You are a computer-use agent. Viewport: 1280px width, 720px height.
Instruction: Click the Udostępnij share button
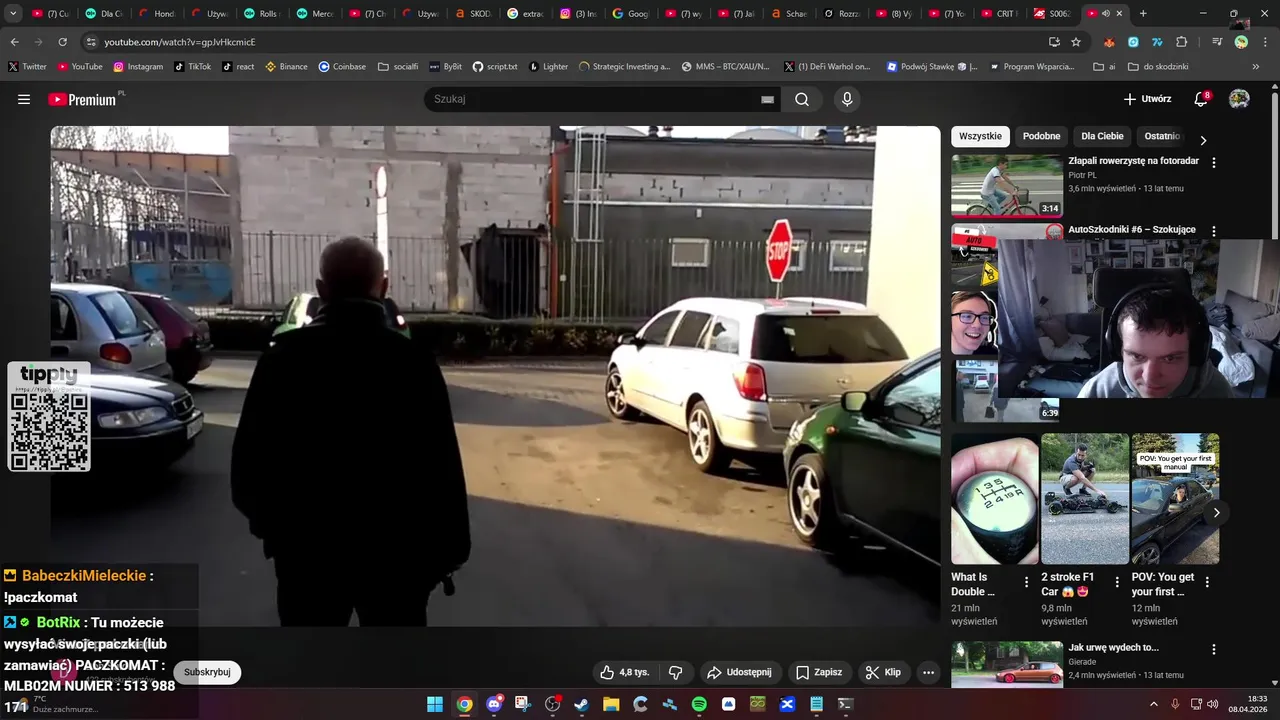coord(739,672)
